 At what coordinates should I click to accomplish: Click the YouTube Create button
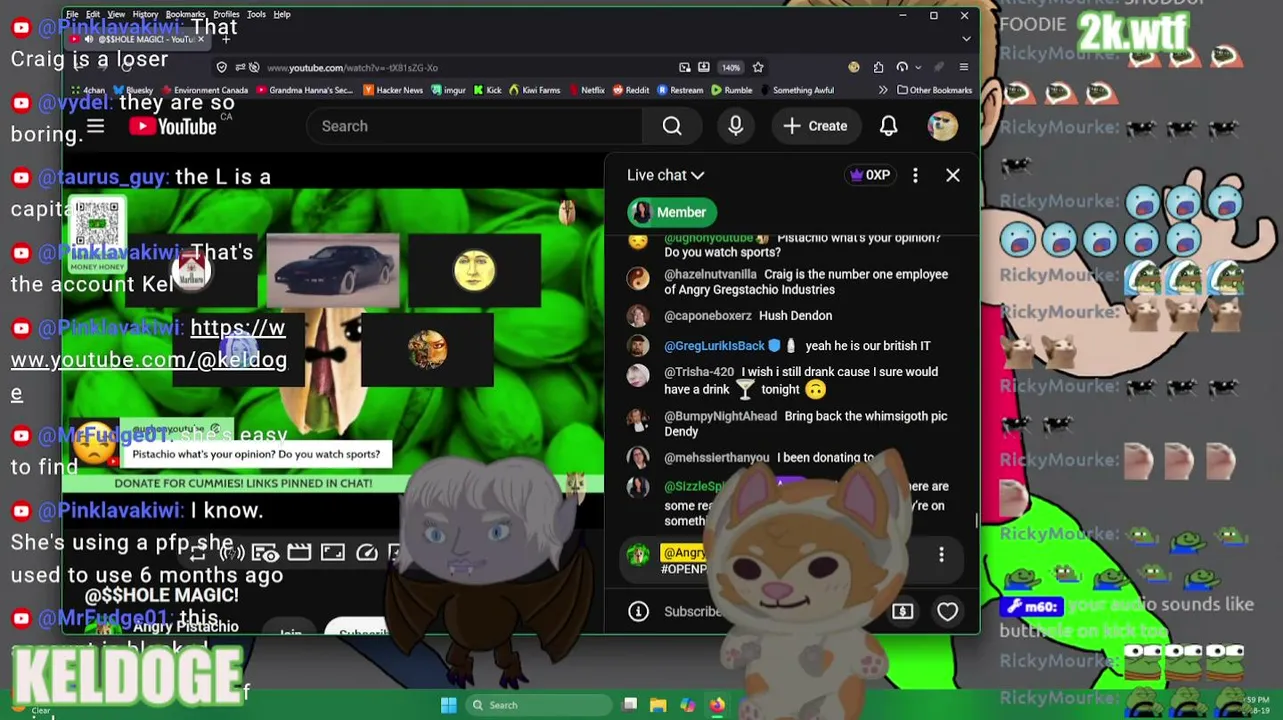click(815, 126)
